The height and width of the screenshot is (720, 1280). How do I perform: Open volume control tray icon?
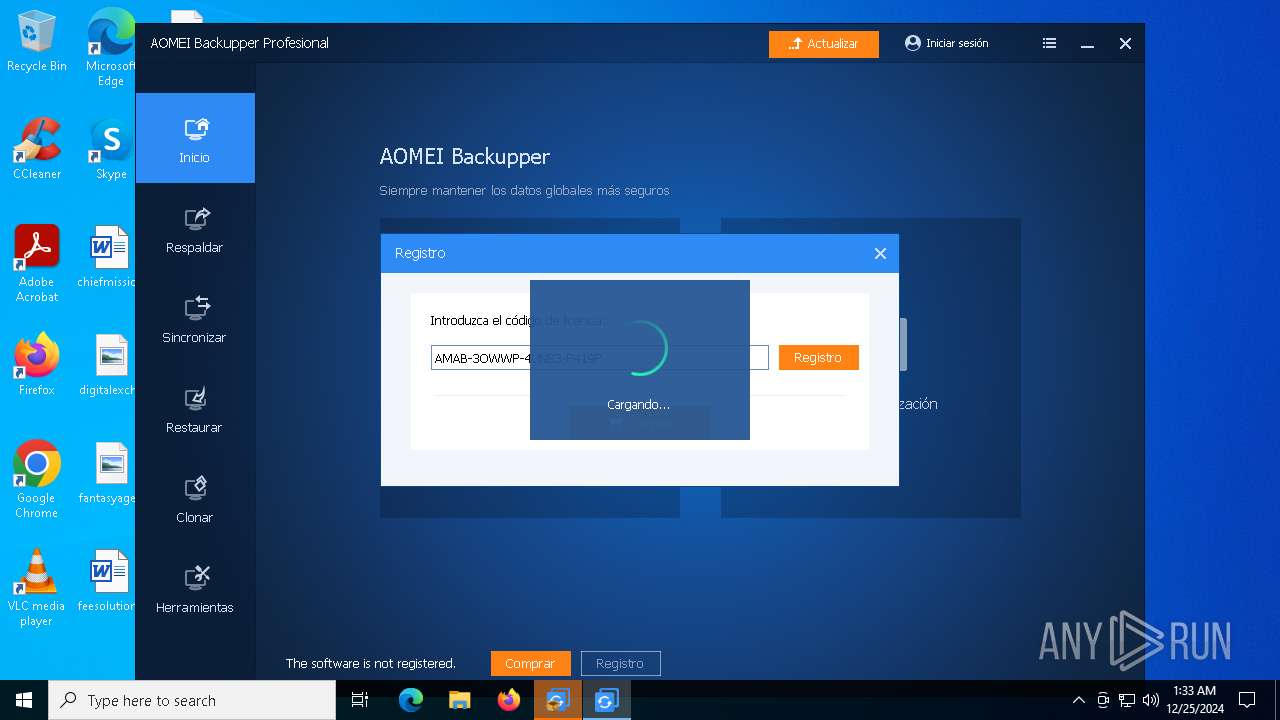coord(1151,700)
